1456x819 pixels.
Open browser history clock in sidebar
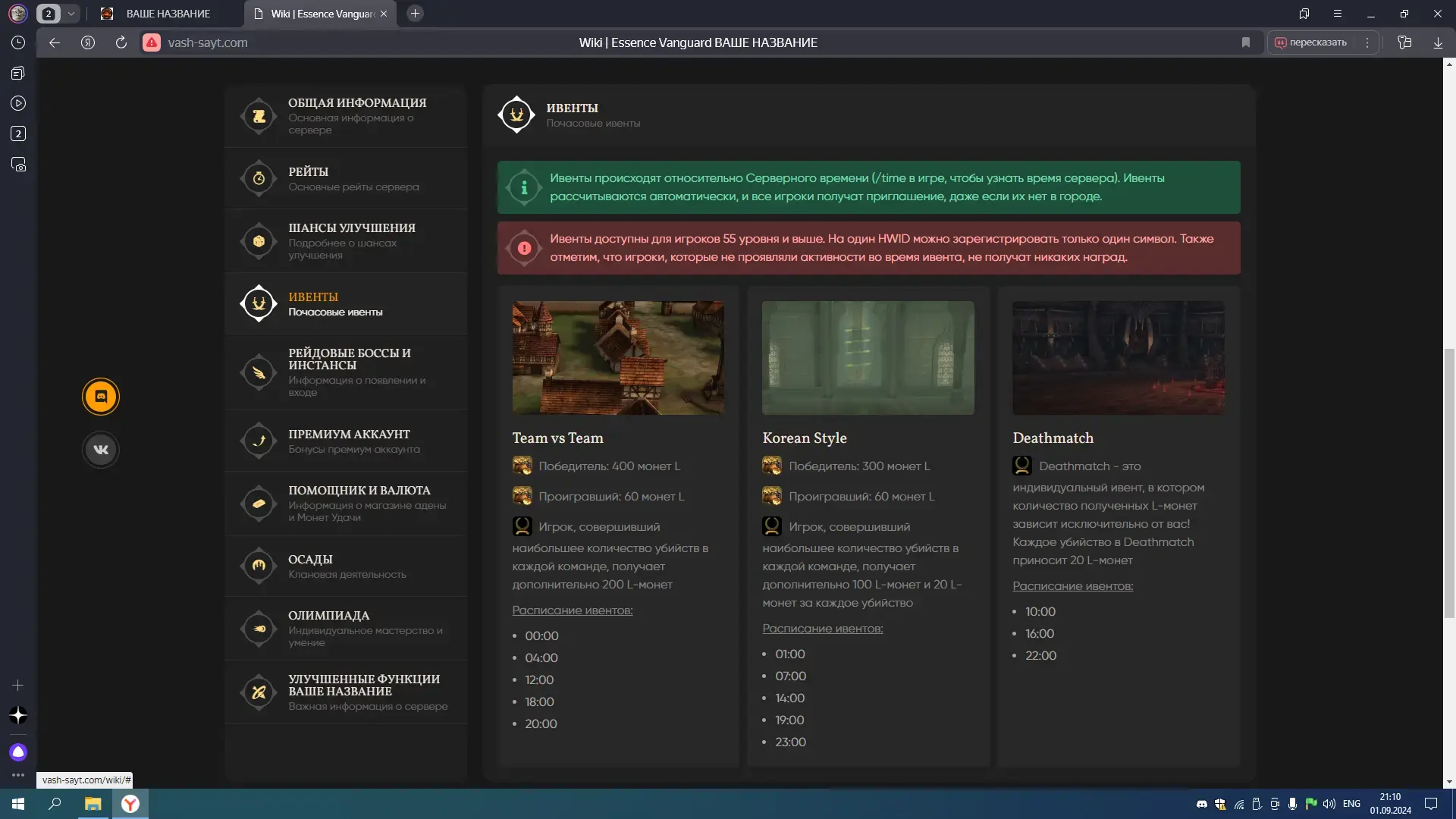point(18,42)
